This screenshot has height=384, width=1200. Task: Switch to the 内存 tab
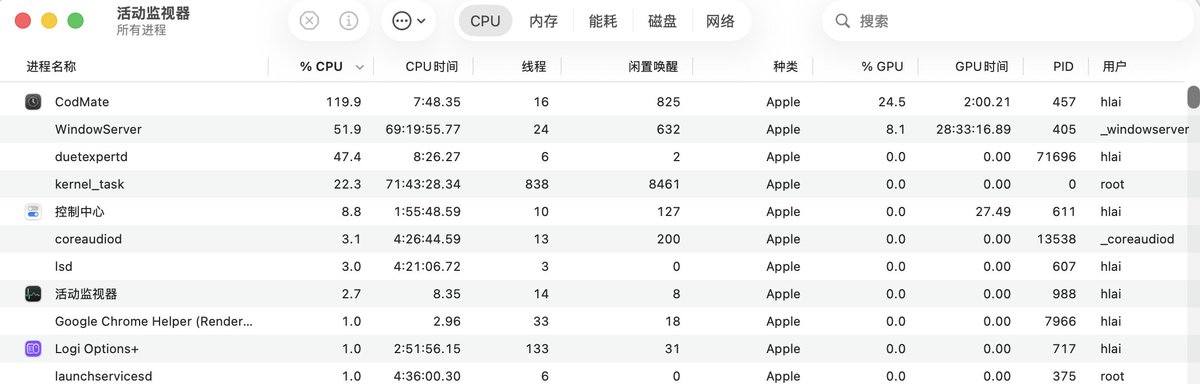tap(543, 21)
